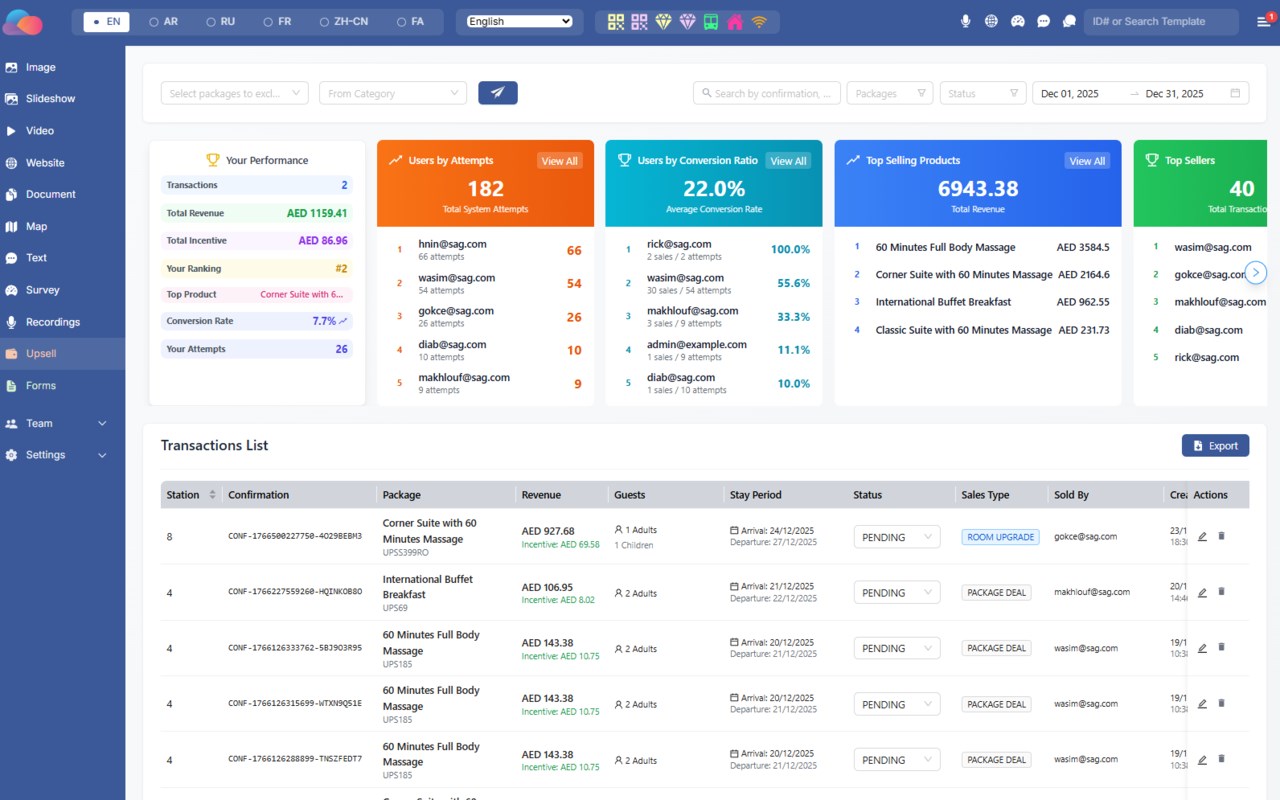Image resolution: width=1280 pixels, height=800 pixels.
Task: Click the pink house icon in toolbar
Action: (x=735, y=21)
